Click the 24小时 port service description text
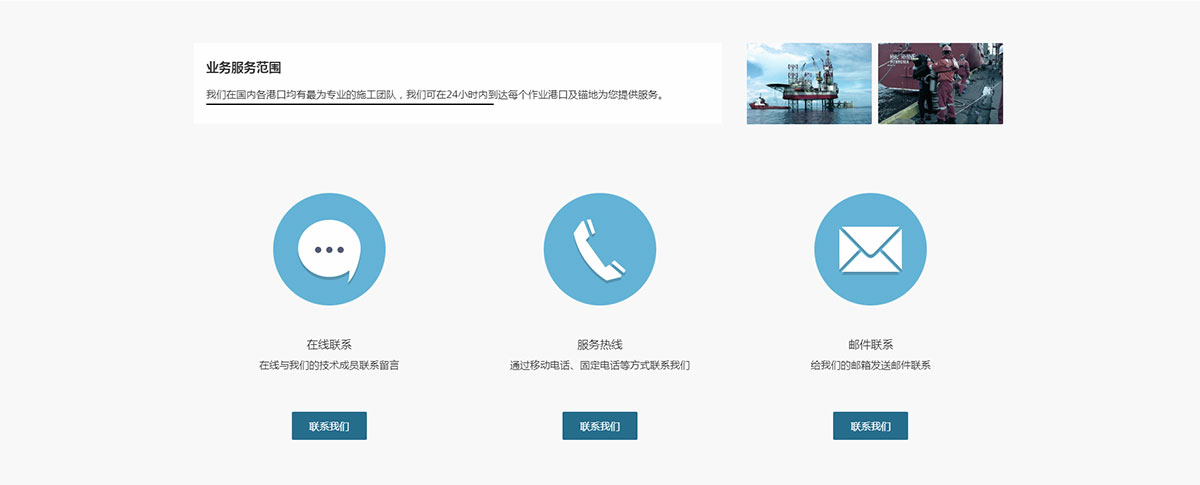Image resolution: width=1200 pixels, height=485 pixels. pyautogui.click(x=435, y=95)
